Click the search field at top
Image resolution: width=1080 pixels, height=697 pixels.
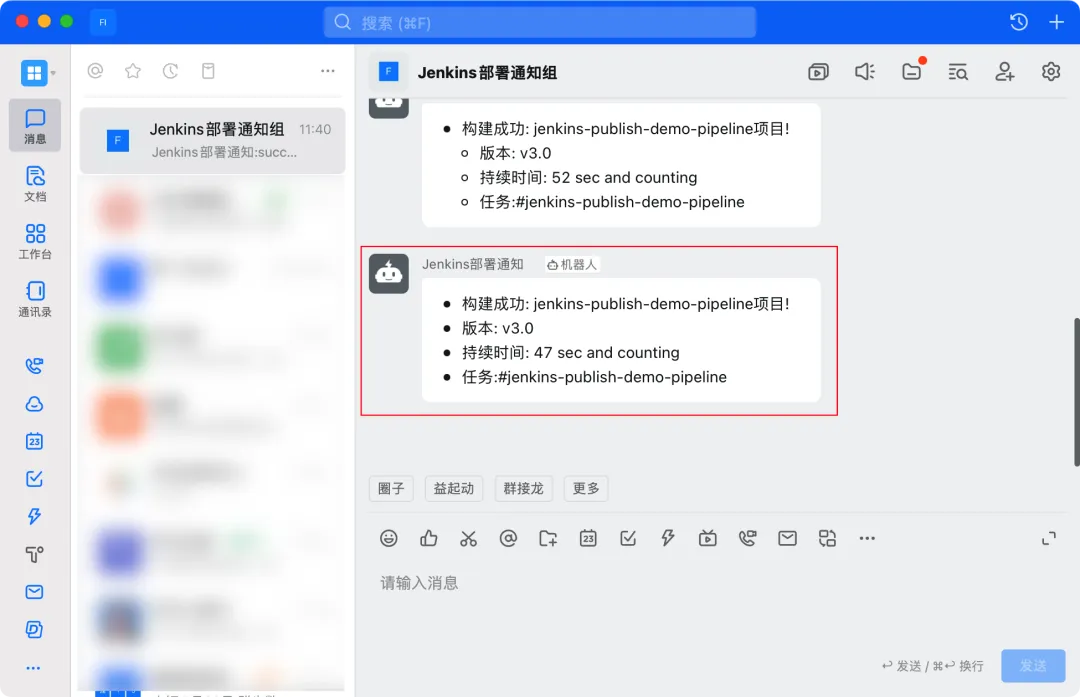tap(540, 23)
